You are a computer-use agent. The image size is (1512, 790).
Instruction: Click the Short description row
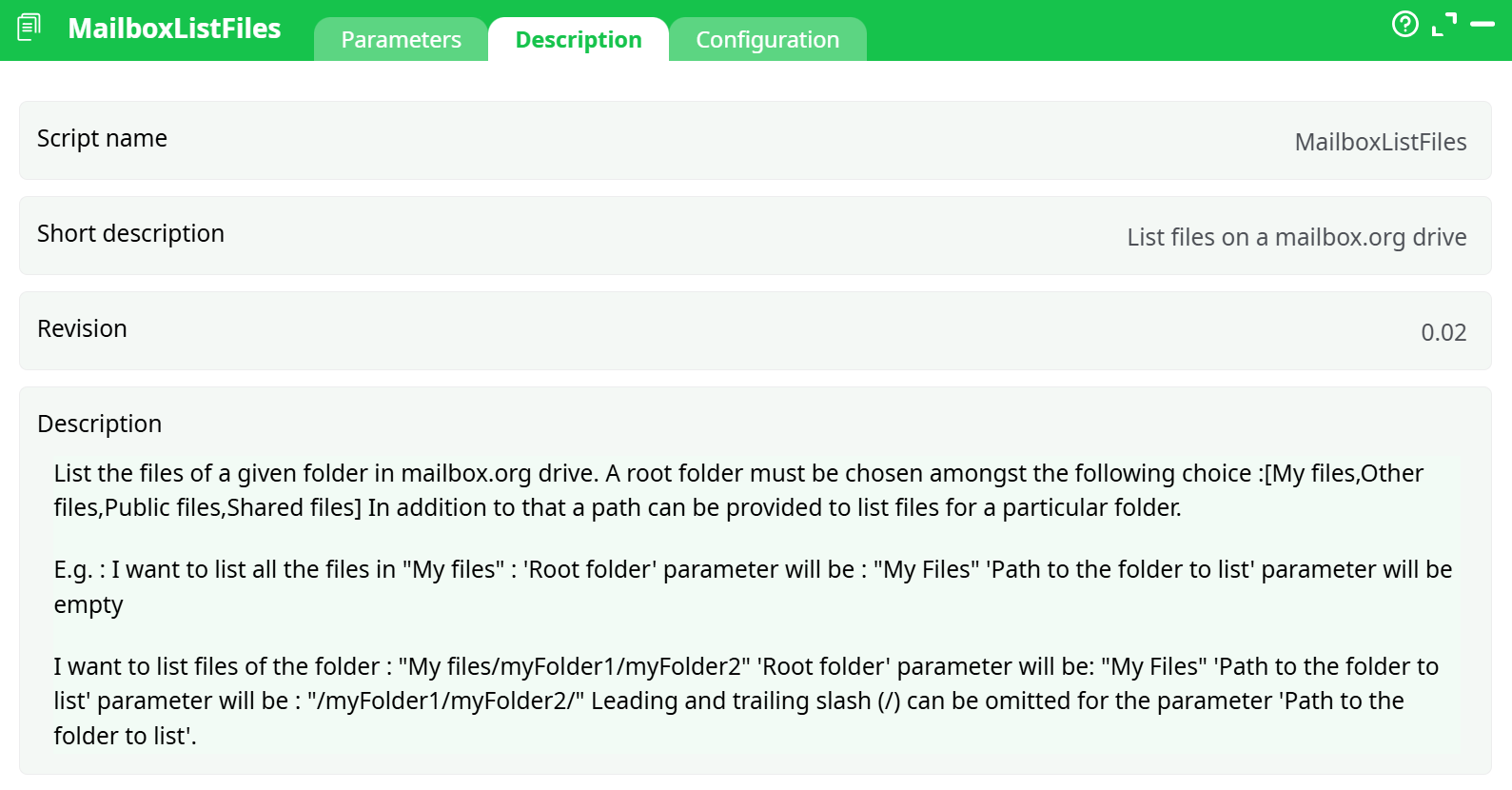point(130,234)
